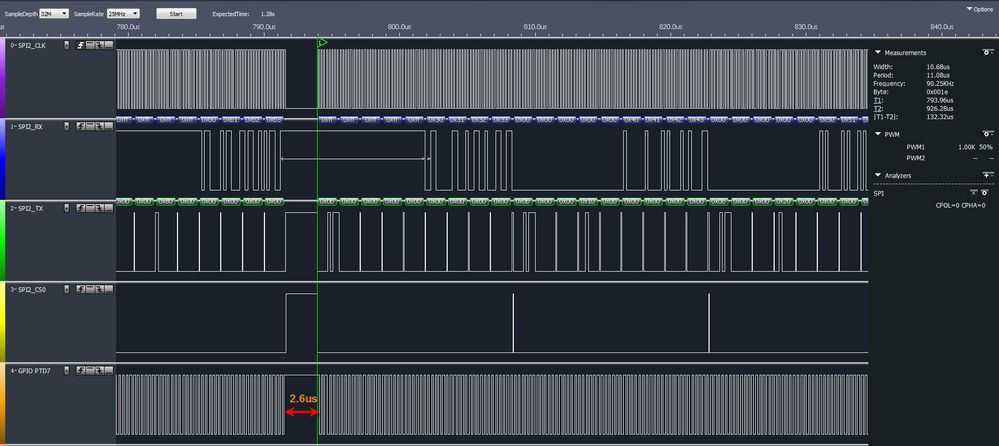Open SPI analyzer gear settings
The height and width of the screenshot is (446, 999).
coord(984,192)
